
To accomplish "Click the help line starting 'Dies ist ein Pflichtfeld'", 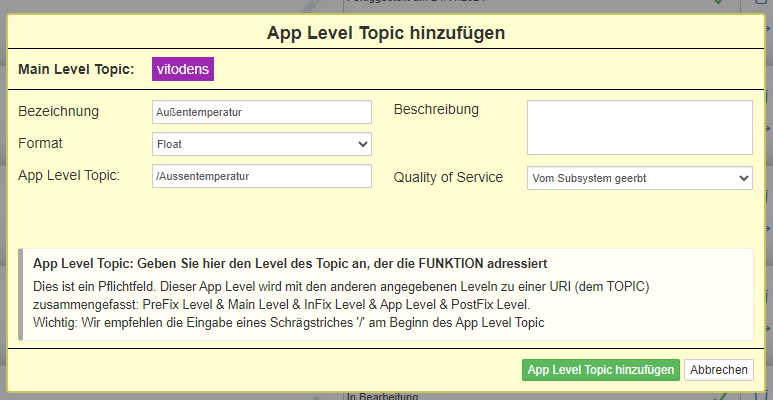I will (341, 287).
